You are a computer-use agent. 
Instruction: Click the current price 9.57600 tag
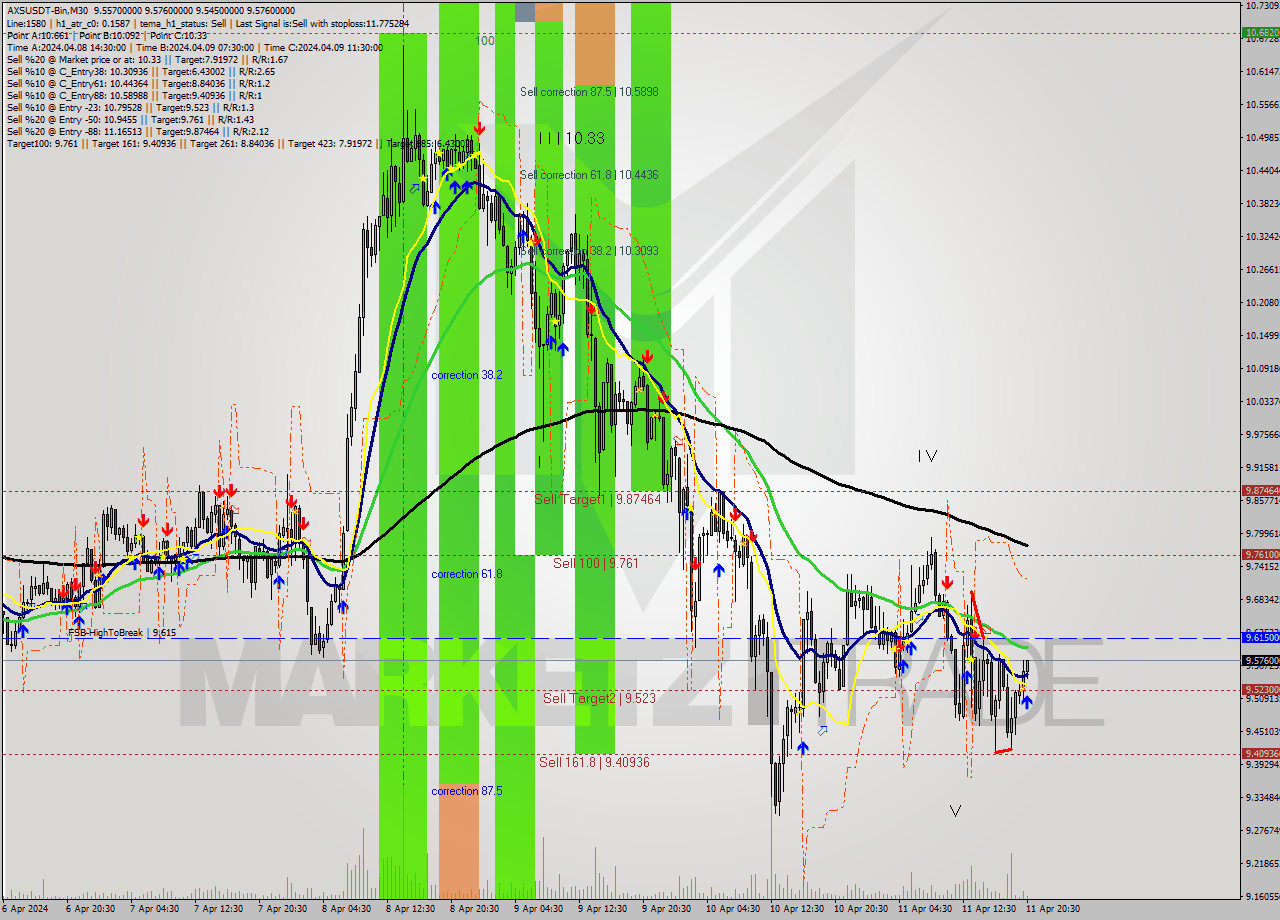1260,660
